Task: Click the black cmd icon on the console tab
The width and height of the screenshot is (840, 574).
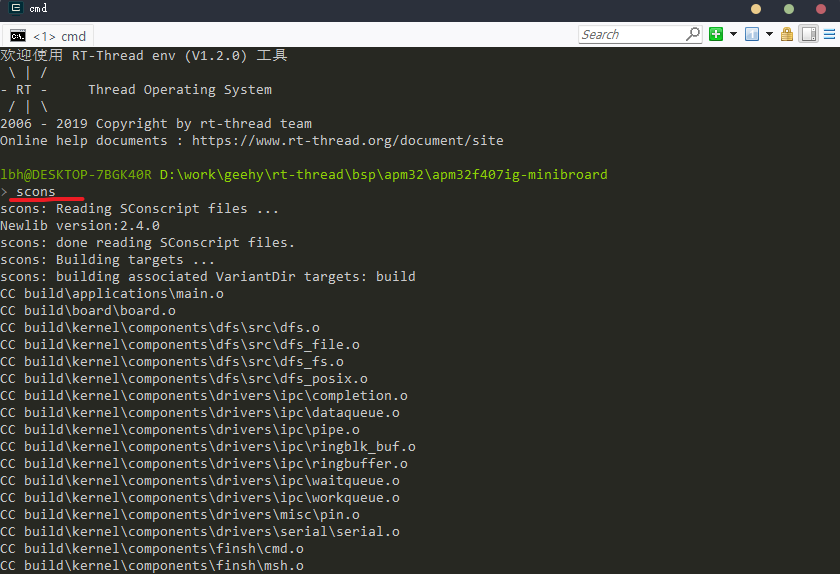Action: 18,36
